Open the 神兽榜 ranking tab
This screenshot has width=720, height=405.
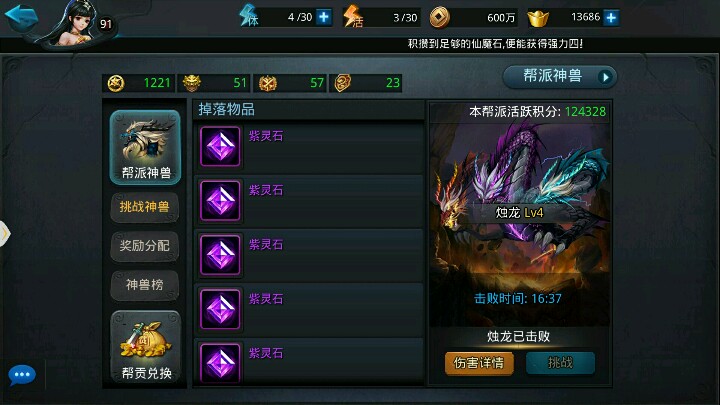pos(145,285)
